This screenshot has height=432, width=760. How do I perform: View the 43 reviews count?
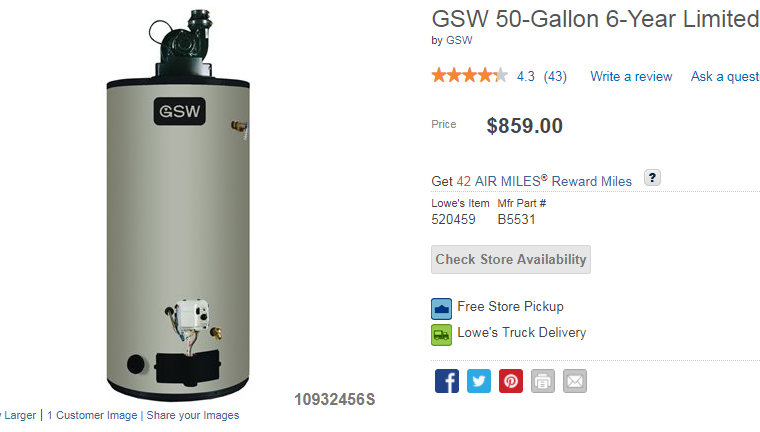[x=555, y=77]
